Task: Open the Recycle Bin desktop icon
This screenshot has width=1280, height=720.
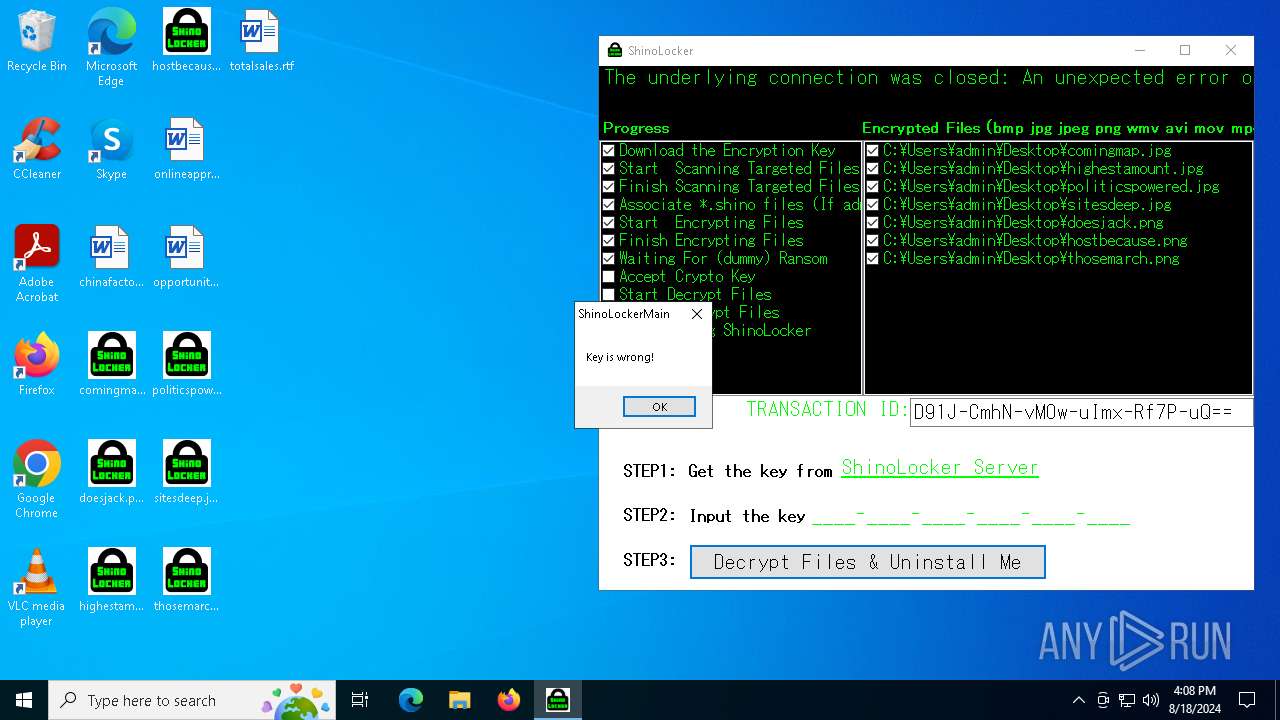Action: pyautogui.click(x=37, y=41)
